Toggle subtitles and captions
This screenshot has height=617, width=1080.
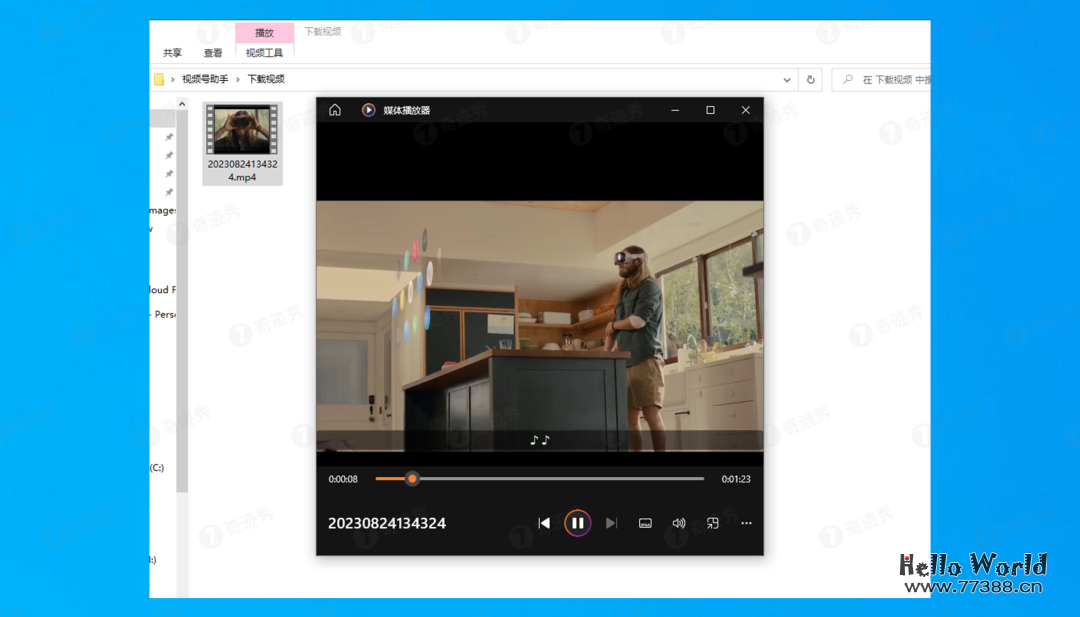tap(645, 523)
